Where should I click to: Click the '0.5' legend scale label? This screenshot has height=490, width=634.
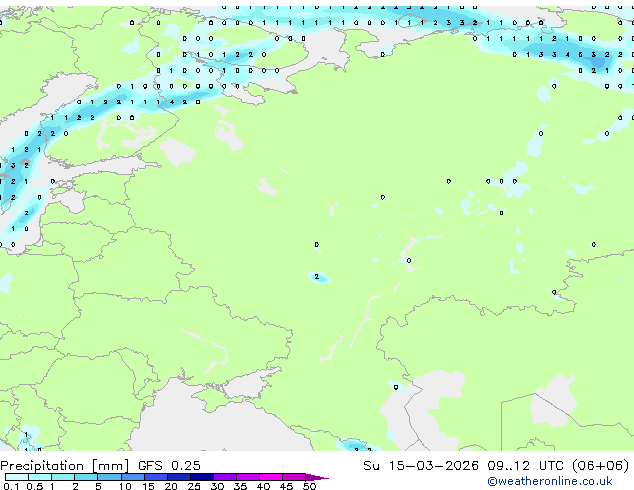click(34, 486)
